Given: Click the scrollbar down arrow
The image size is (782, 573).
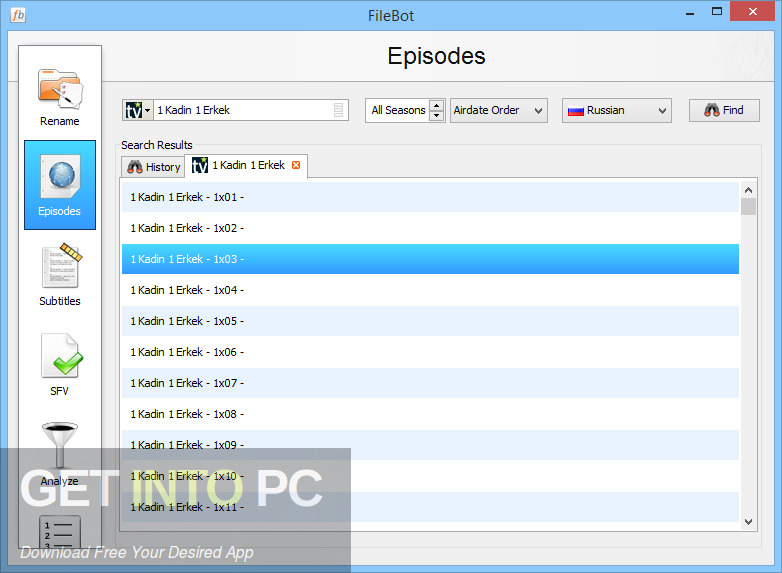Looking at the screenshot, I should 748,522.
